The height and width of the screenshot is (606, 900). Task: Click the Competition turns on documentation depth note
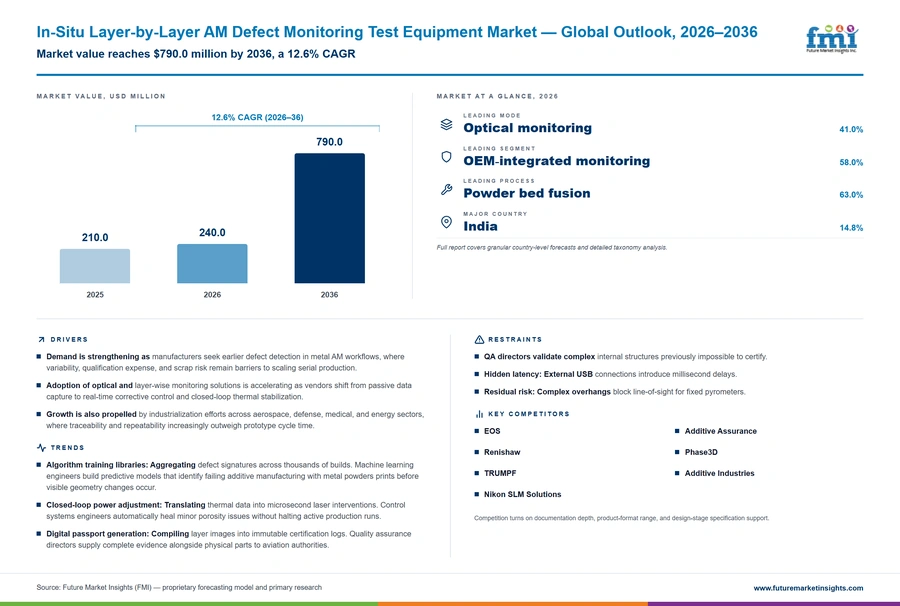click(x=621, y=518)
